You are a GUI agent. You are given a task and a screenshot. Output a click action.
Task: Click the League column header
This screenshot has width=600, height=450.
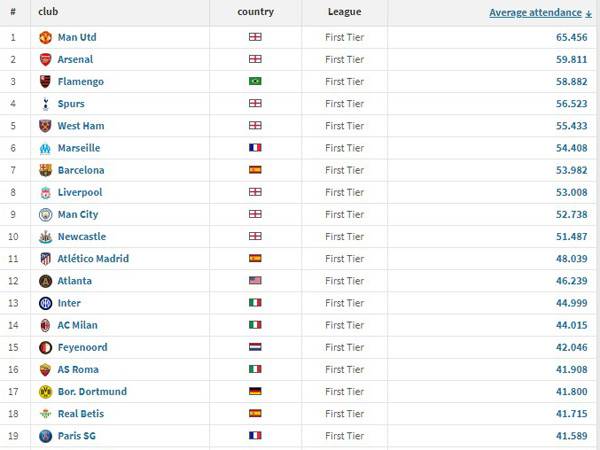tap(344, 12)
